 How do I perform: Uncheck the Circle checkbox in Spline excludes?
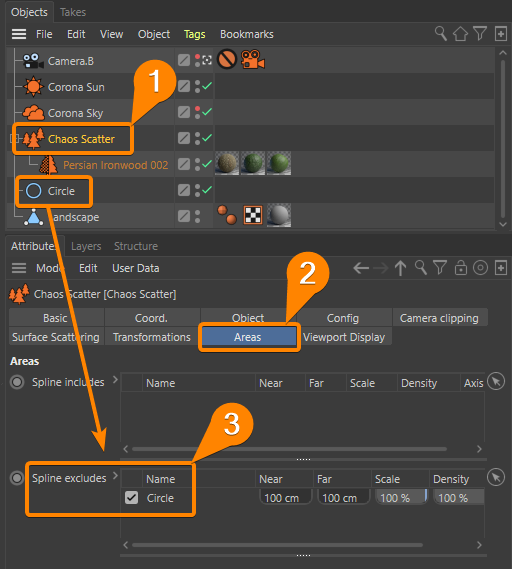[131, 498]
